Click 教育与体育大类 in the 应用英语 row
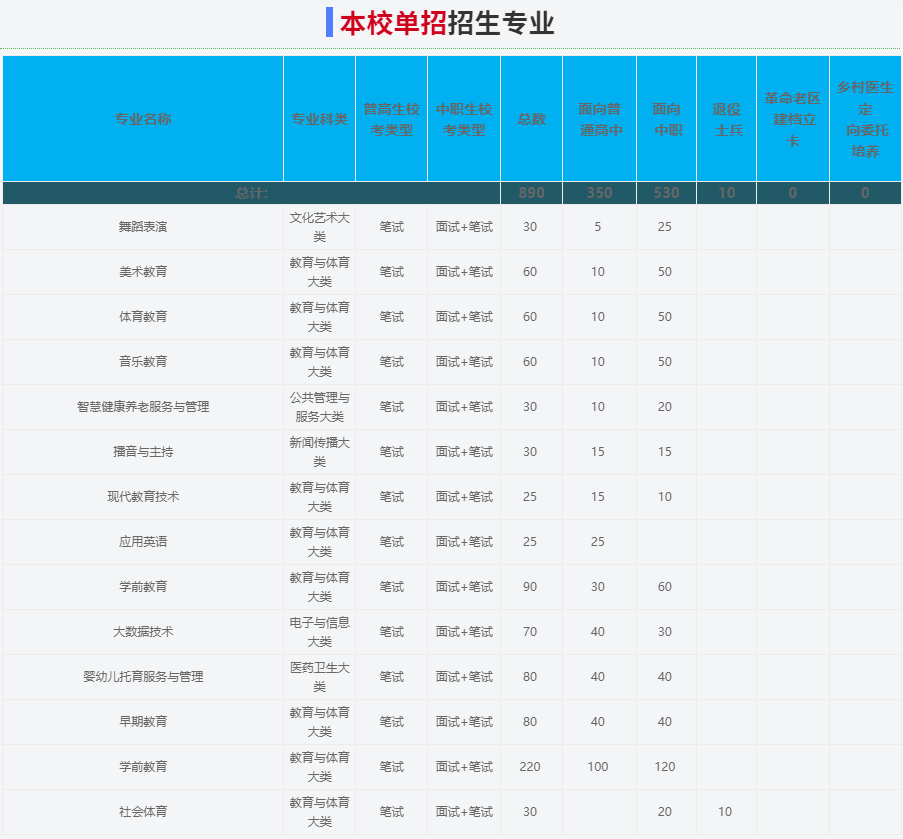Image resolution: width=903 pixels, height=839 pixels. [x=320, y=541]
